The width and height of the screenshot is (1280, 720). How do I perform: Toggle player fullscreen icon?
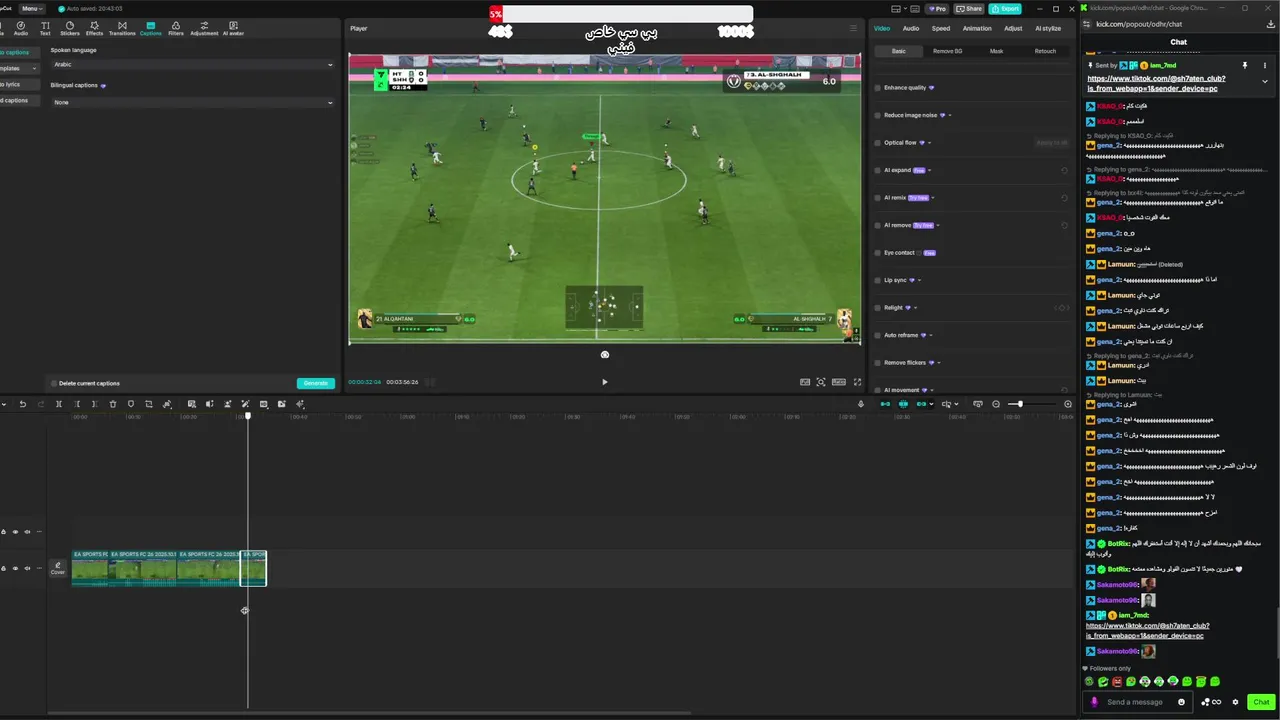855,382
